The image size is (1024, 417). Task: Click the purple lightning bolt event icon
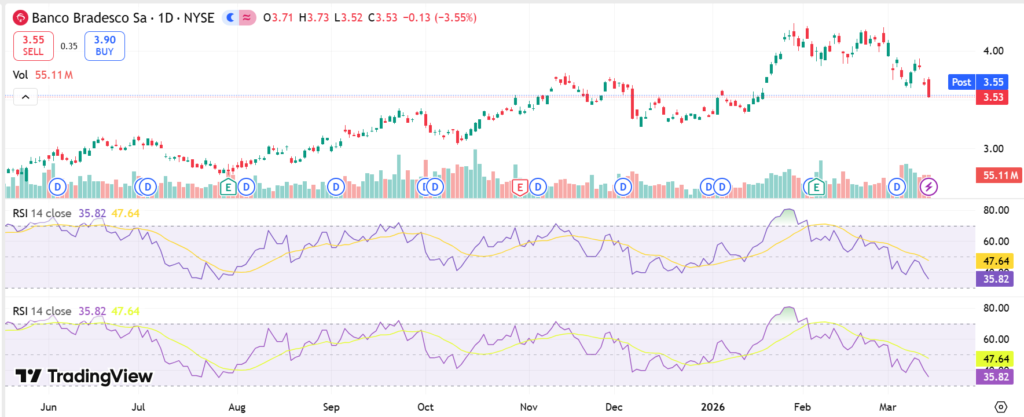[928, 186]
